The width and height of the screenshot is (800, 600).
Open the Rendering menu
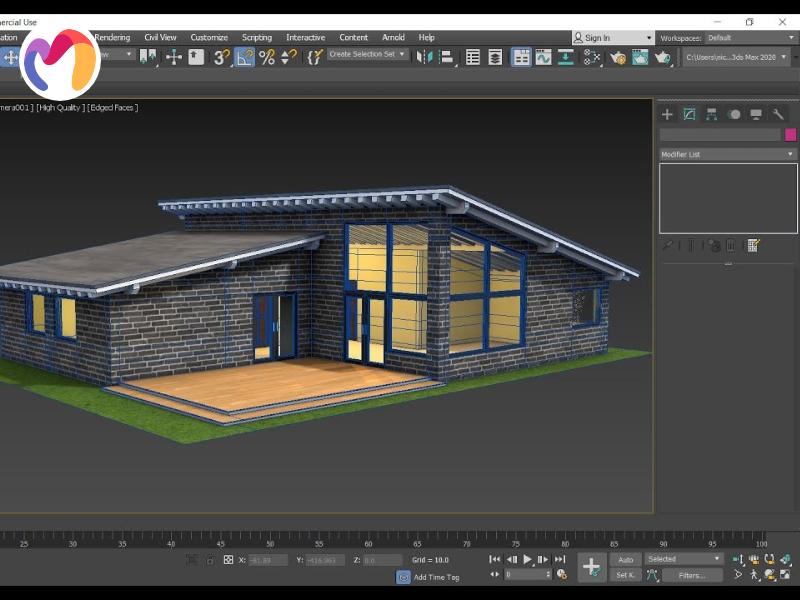point(112,38)
